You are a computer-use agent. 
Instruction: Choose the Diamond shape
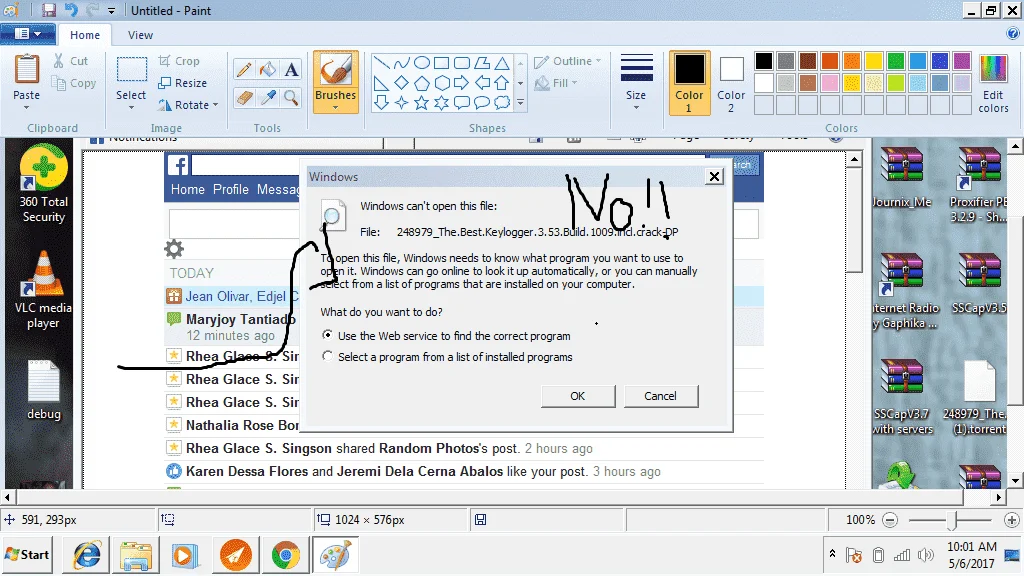tap(402, 83)
